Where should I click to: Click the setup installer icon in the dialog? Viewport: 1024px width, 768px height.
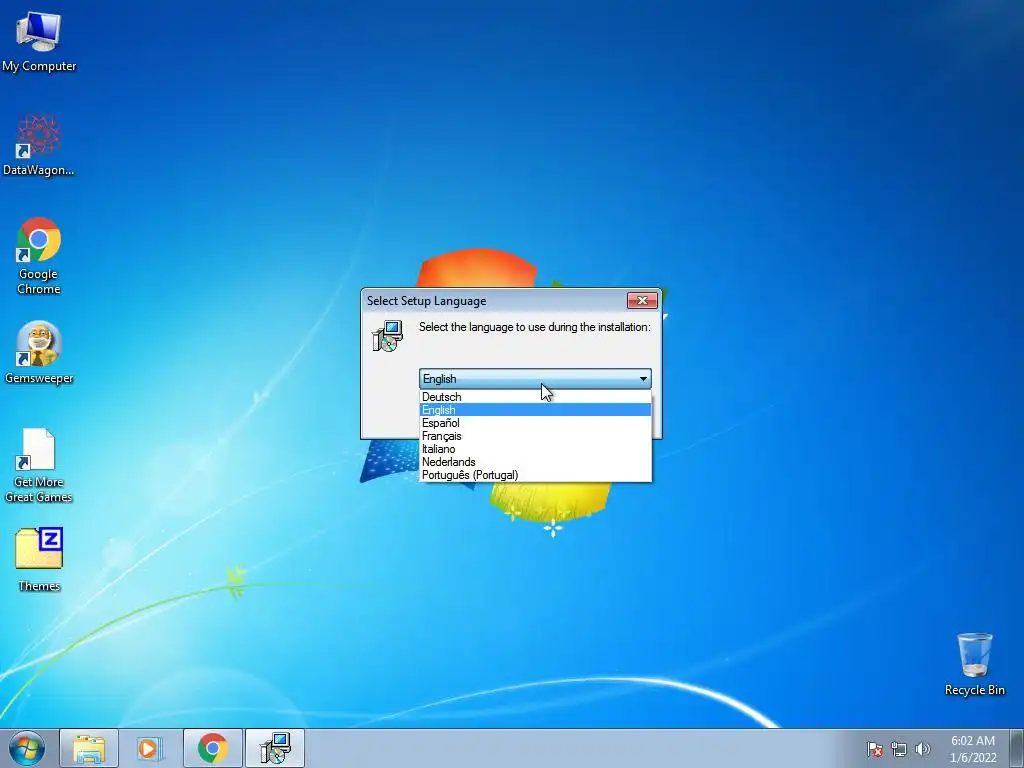tap(387, 336)
